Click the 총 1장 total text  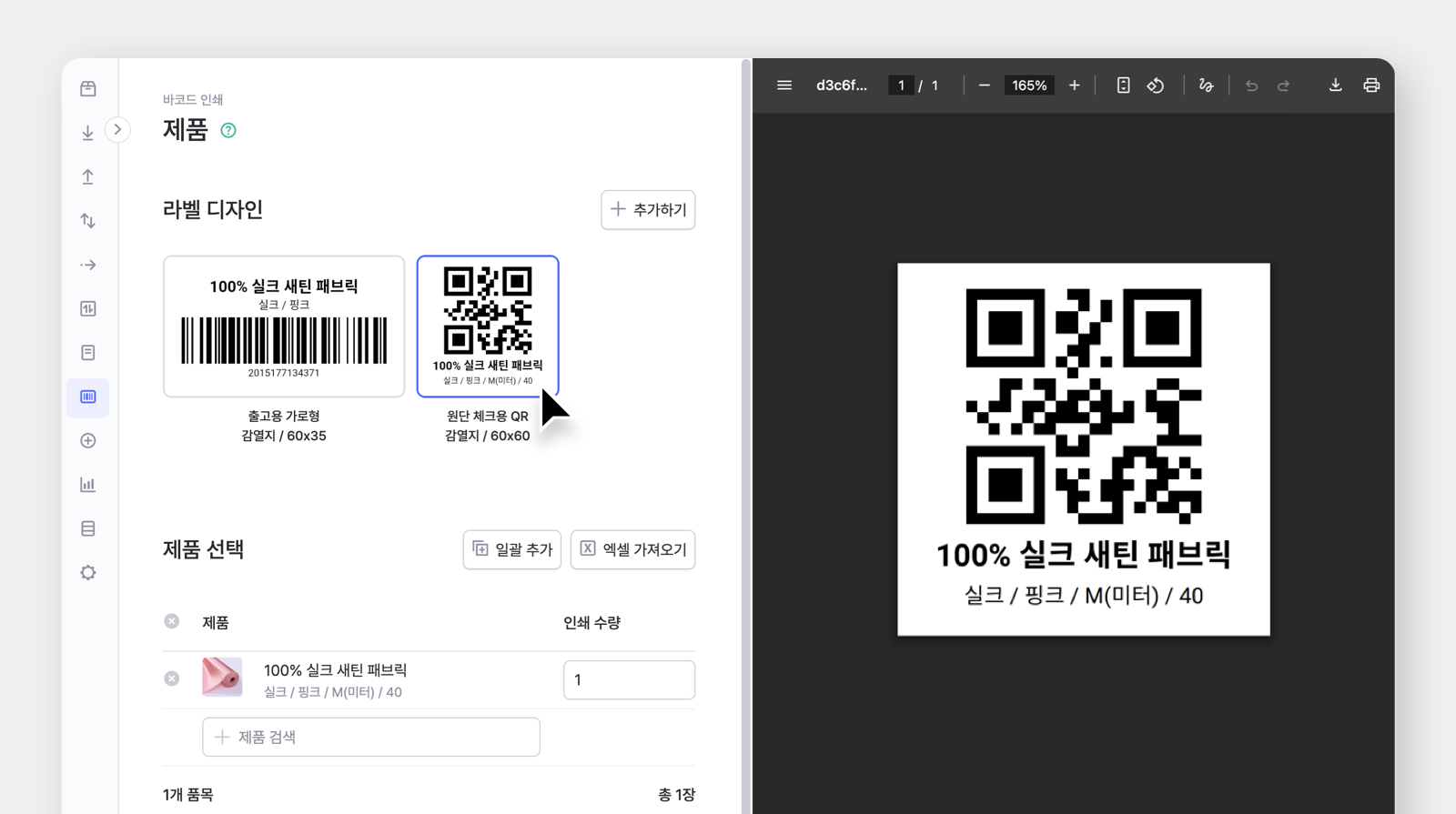676,795
